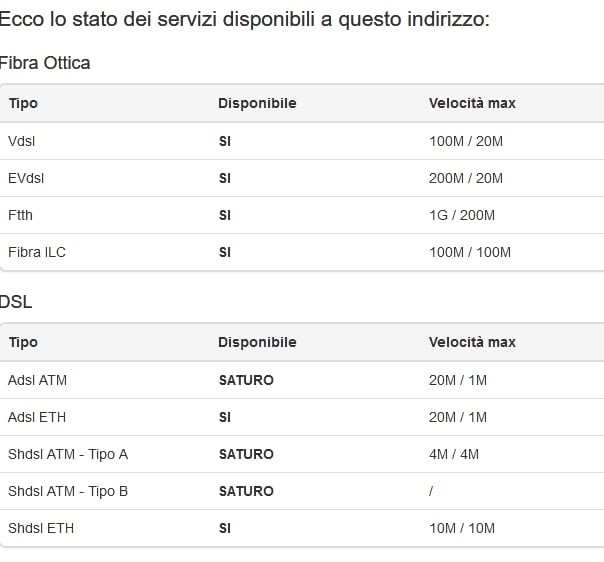604x562 pixels.
Task: Click the DSL section heading
Action: [x=16, y=302]
